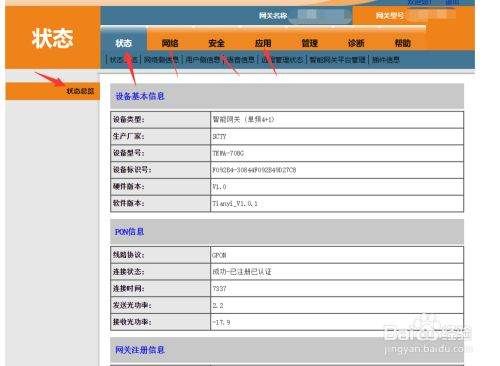Click the 连接时间 label cell

(160, 289)
